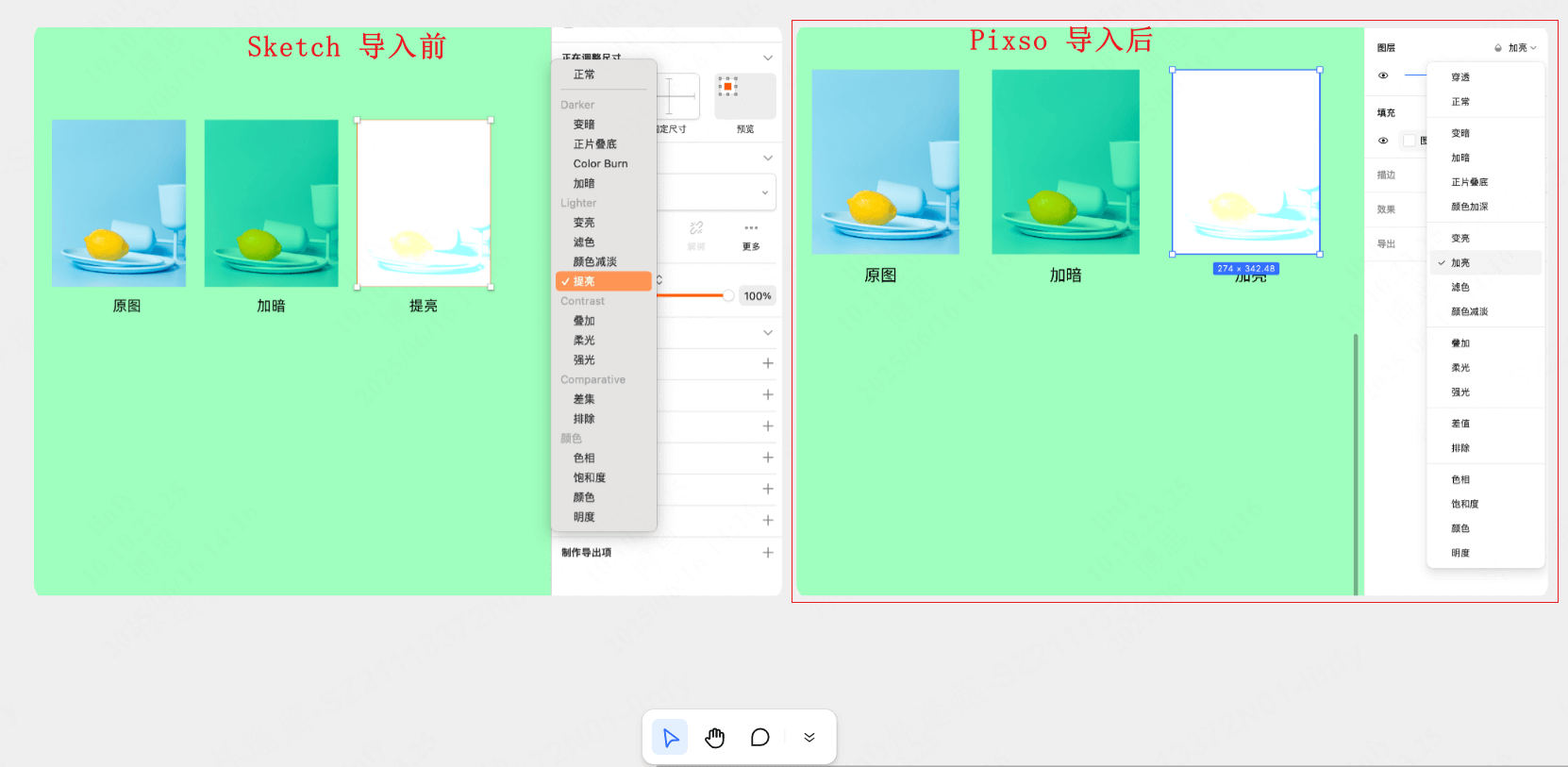The height and width of the screenshot is (767, 1568).
Task: Click the 解绑 unlink icon
Action: [x=696, y=228]
